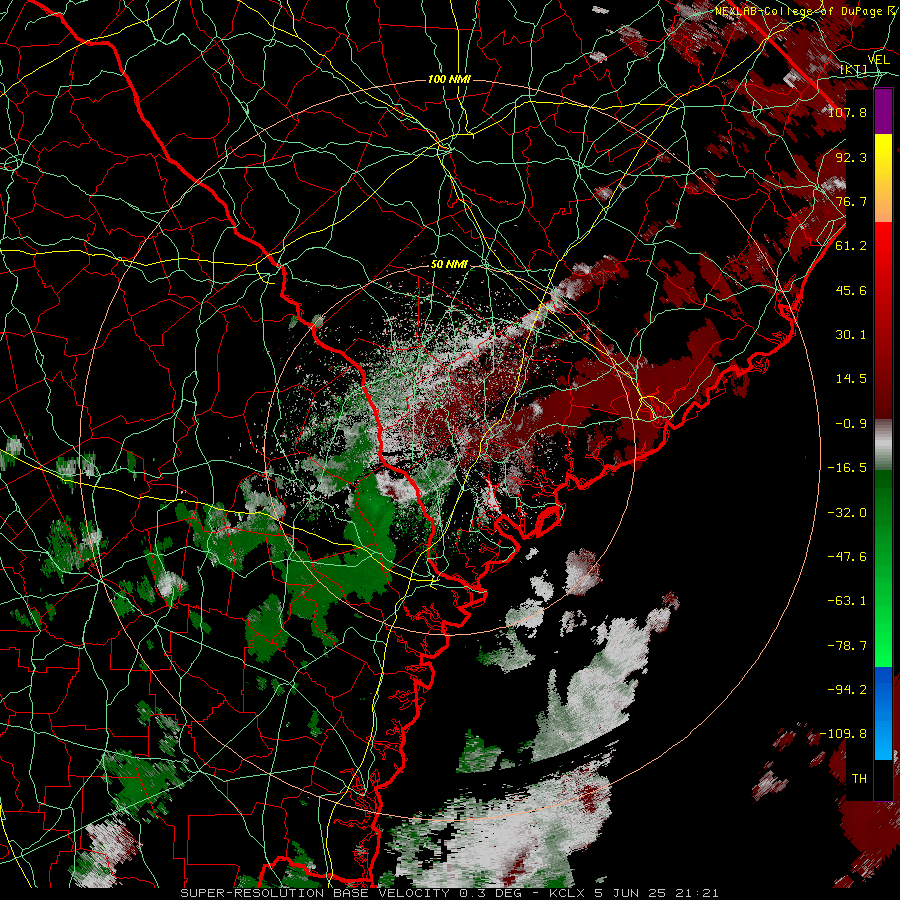Click the gray near-zero segment of the color bar
This screenshot has width=900, height=900.
(x=883, y=445)
